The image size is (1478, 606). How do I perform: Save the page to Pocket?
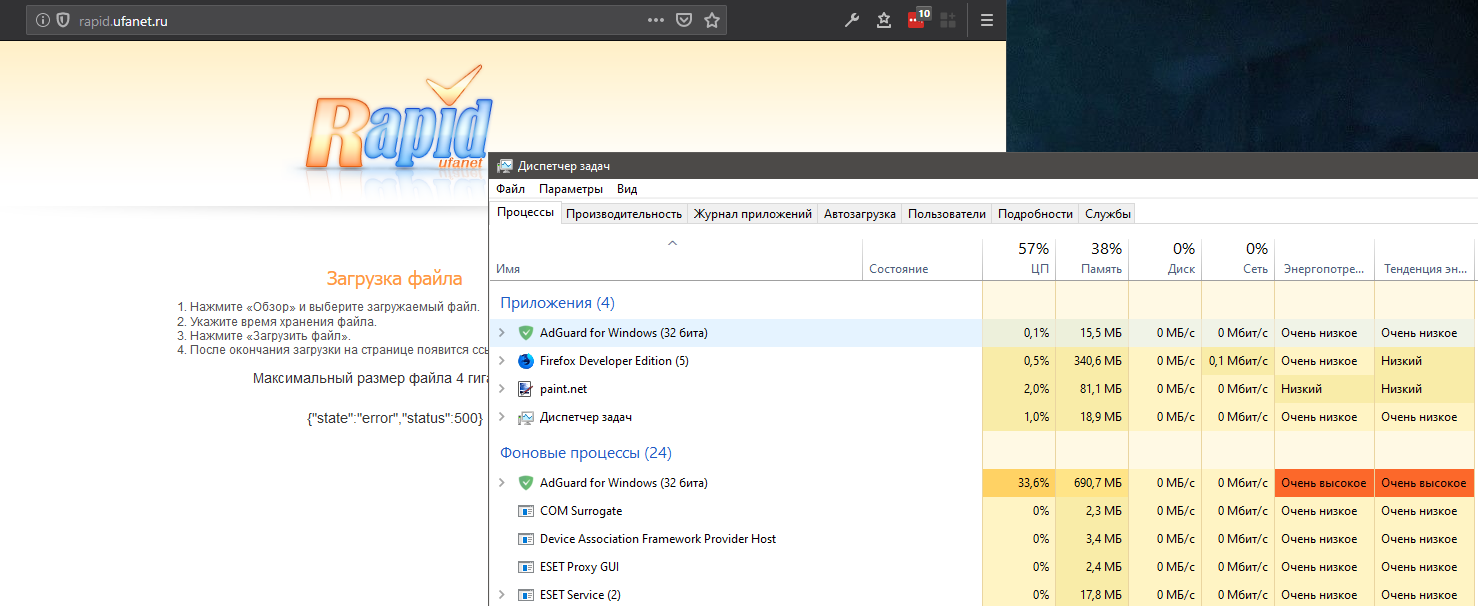click(x=683, y=19)
